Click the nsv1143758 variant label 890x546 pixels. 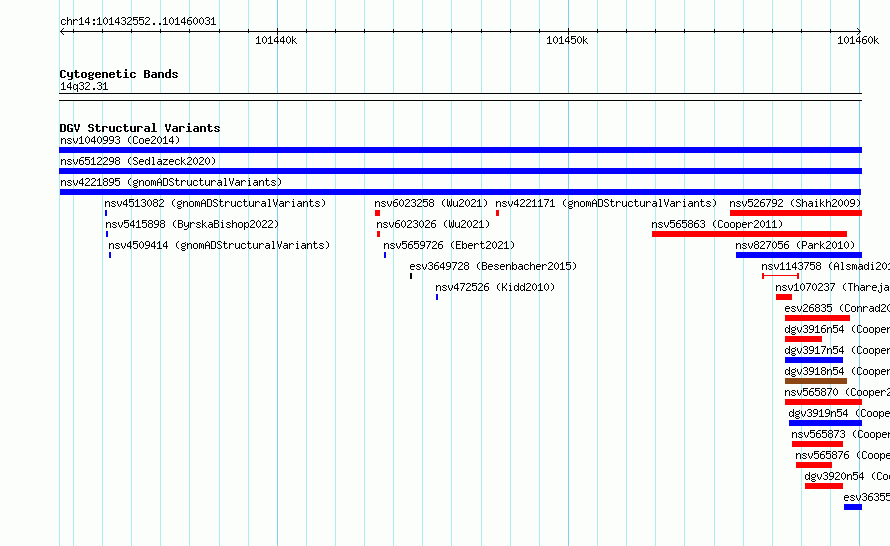click(x=825, y=266)
